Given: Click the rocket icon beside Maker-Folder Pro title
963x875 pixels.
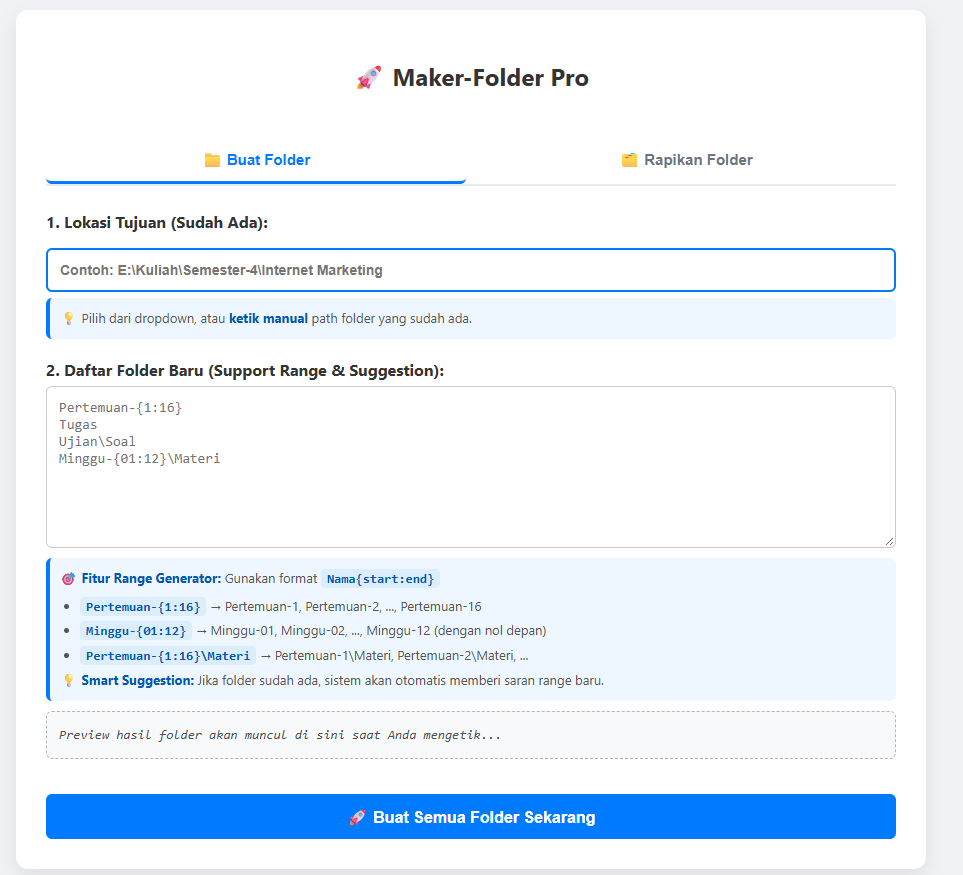Looking at the screenshot, I should point(369,78).
